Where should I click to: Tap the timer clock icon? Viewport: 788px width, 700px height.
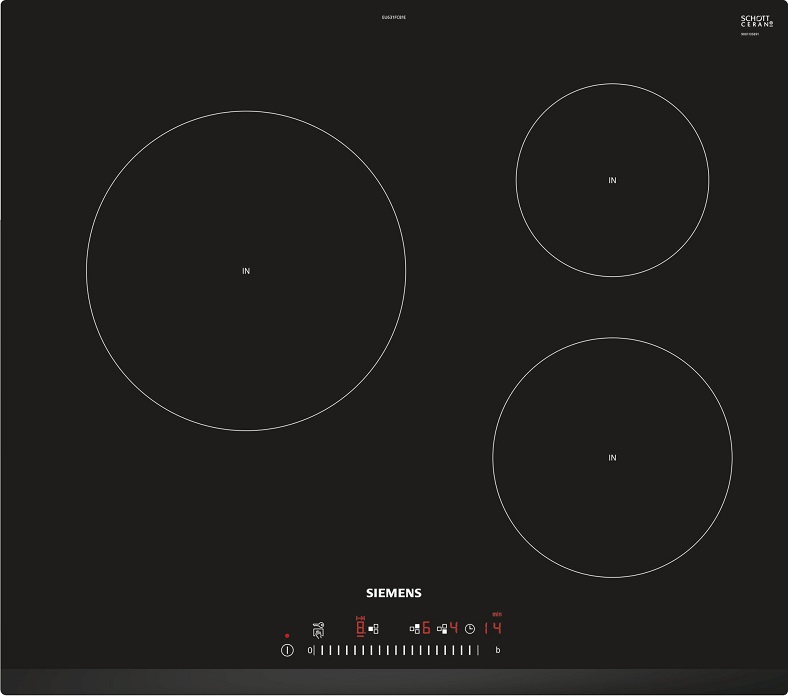469,629
